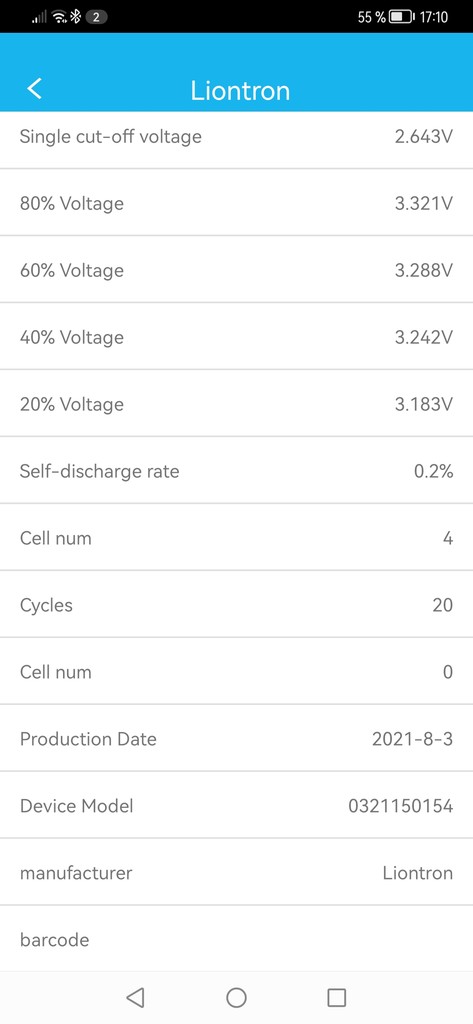The width and height of the screenshot is (473, 1024).
Task: Tap the back arrow in header
Action: (35, 89)
